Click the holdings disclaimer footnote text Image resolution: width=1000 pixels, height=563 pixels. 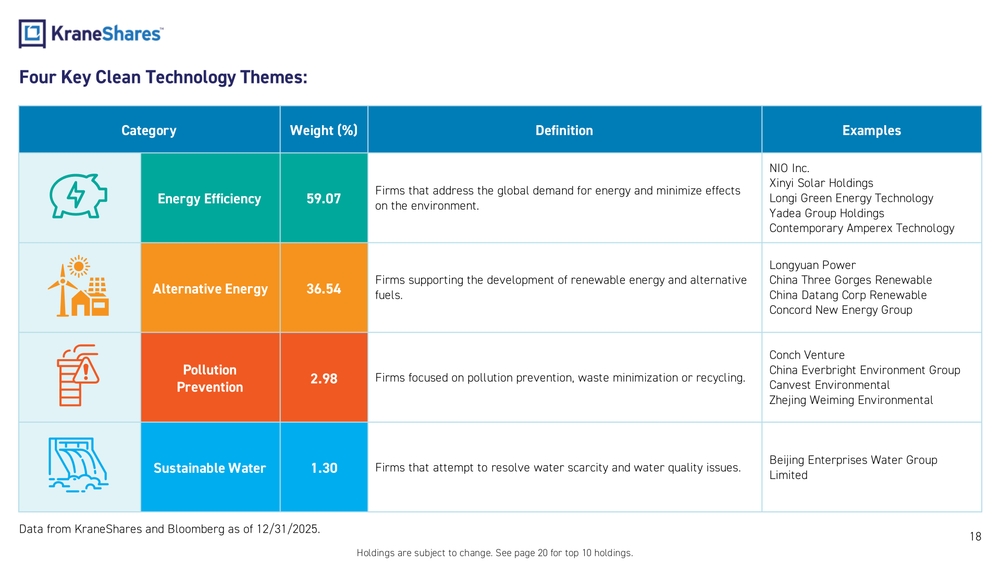click(x=494, y=553)
